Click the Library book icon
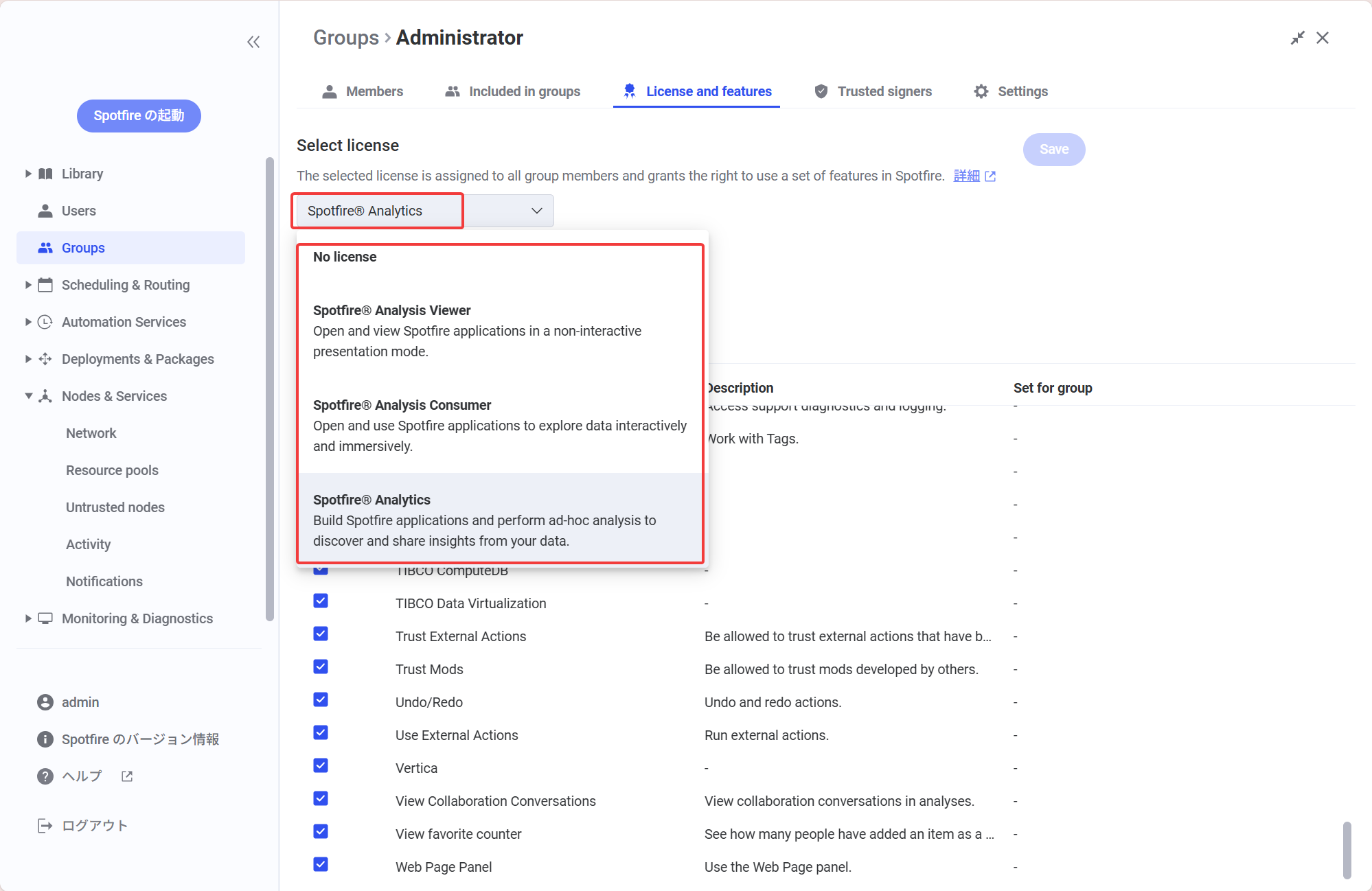This screenshot has height=891, width=1372. pyautogui.click(x=45, y=174)
